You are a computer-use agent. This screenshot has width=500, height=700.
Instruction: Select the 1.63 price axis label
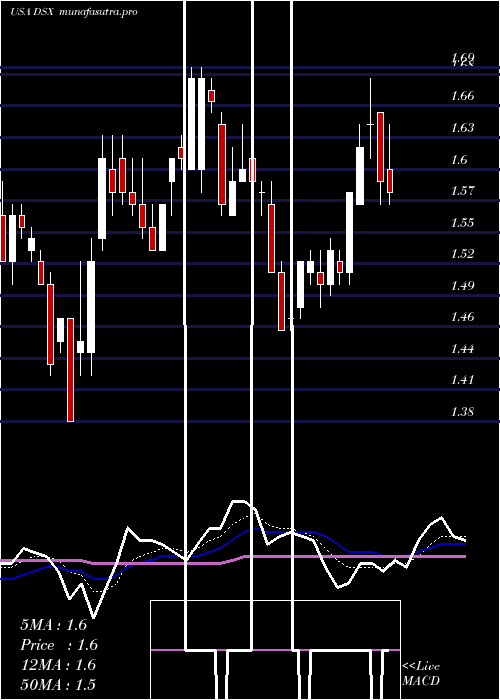(462, 127)
